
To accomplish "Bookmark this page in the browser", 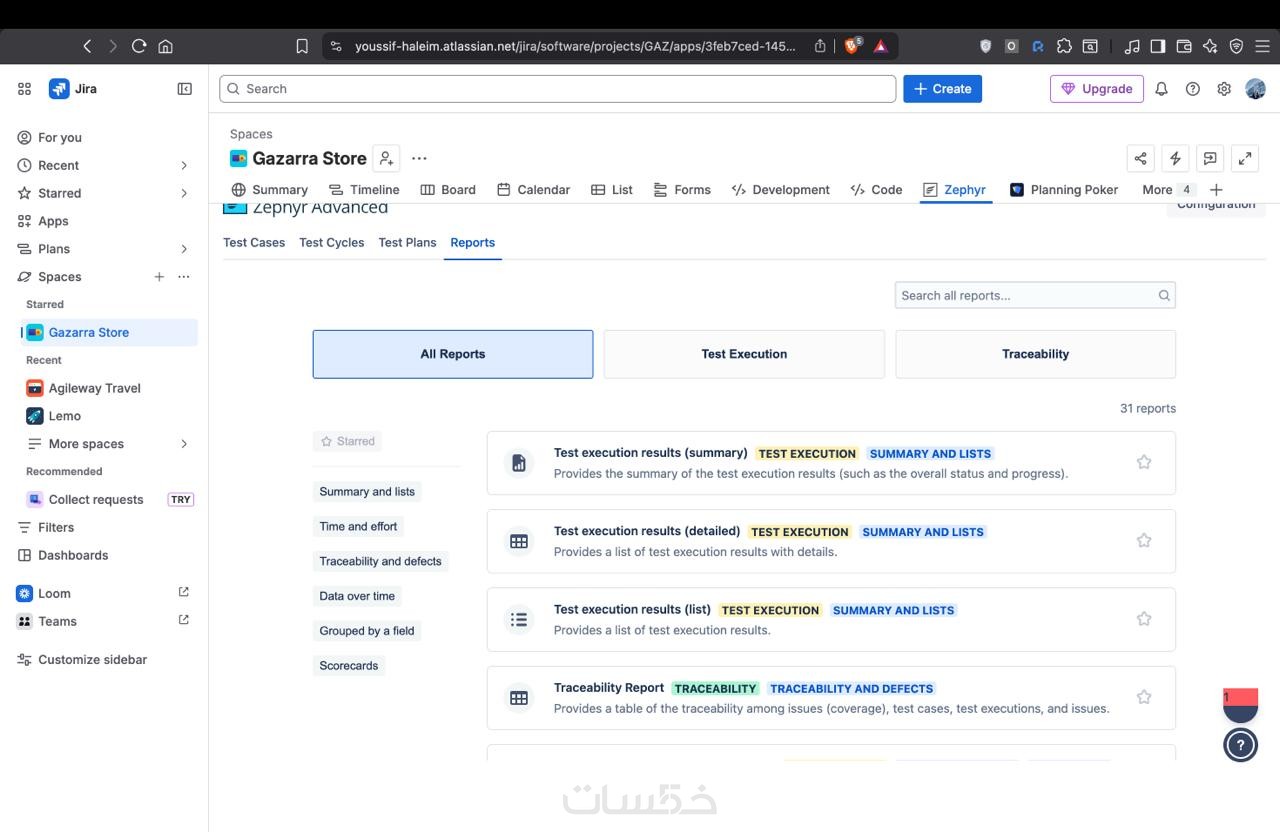I will [302, 46].
